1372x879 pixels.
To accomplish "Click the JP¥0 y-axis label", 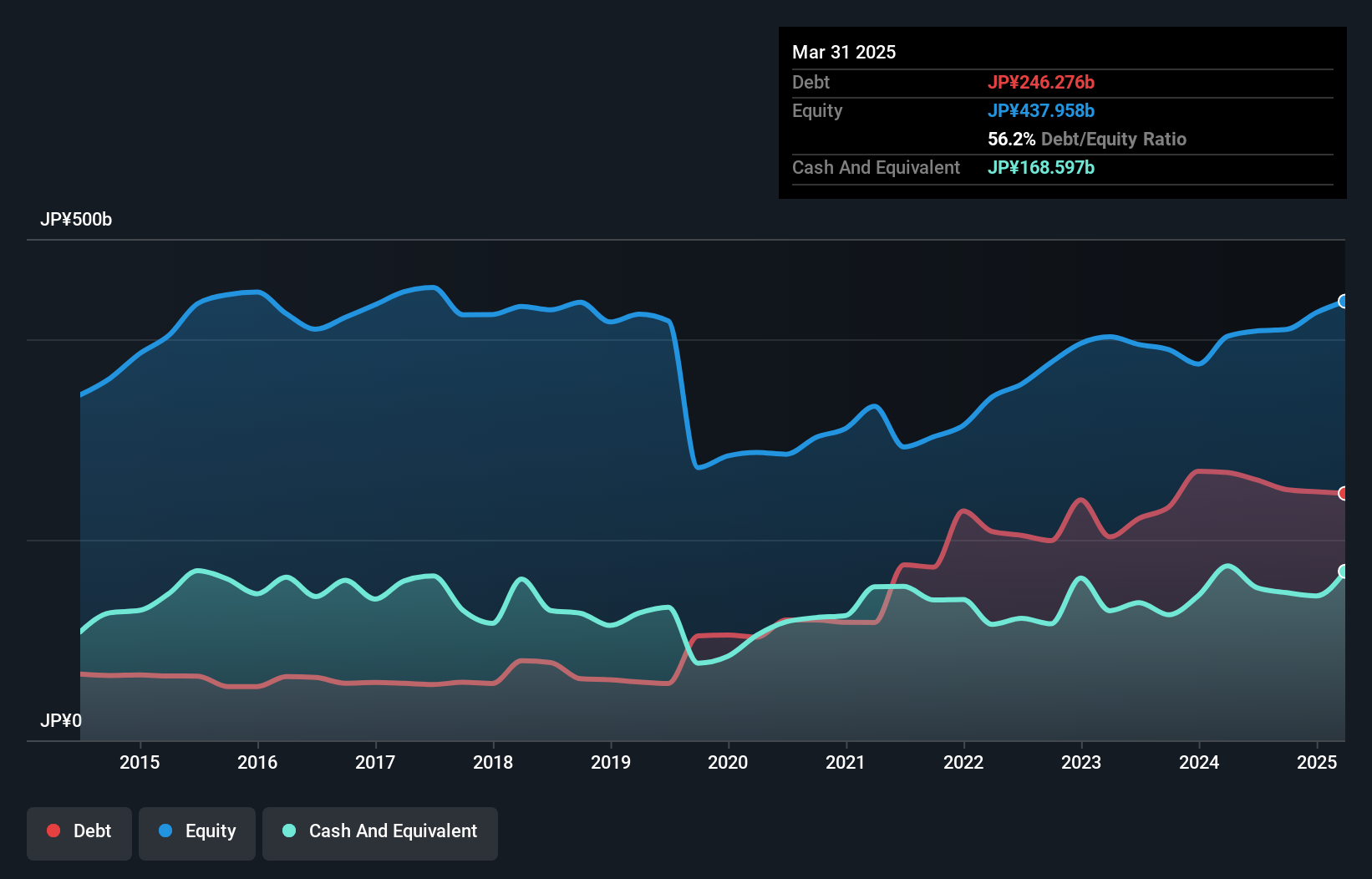I will point(61,721).
